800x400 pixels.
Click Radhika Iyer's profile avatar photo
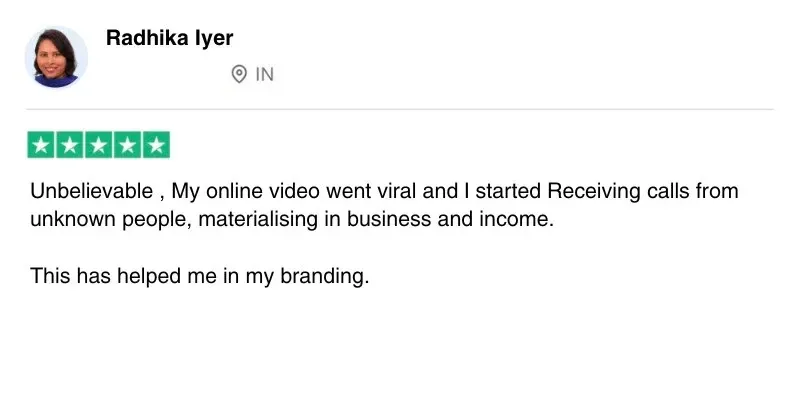[x=56, y=57]
